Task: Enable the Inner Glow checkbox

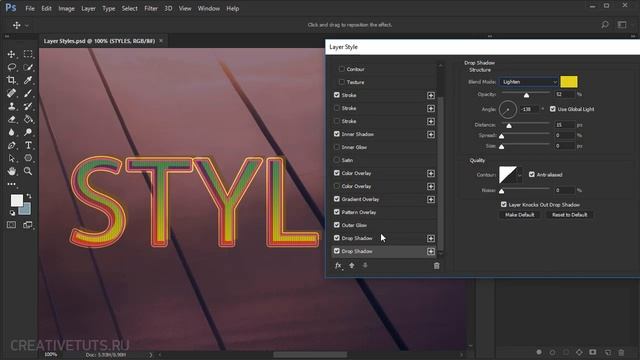Action: [337, 147]
